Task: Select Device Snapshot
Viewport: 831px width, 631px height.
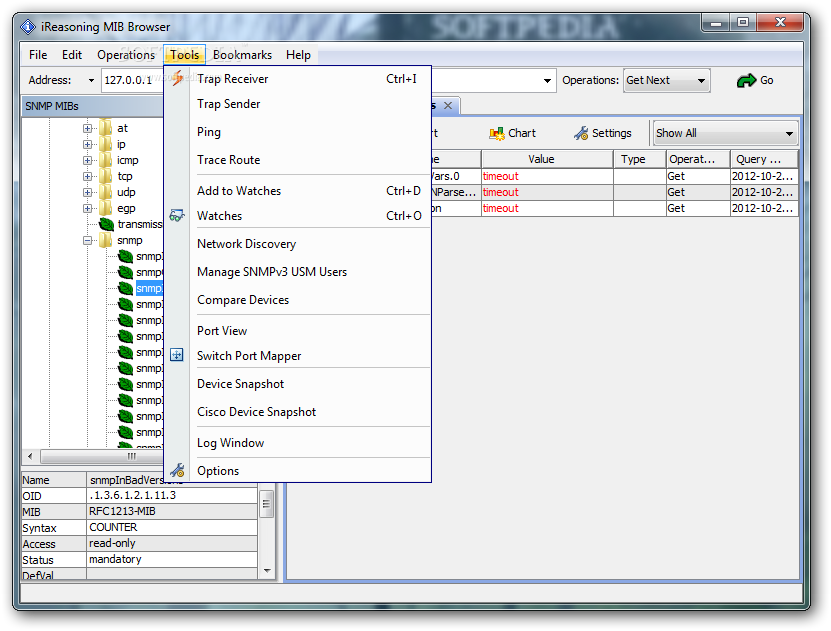Action: pos(297,384)
